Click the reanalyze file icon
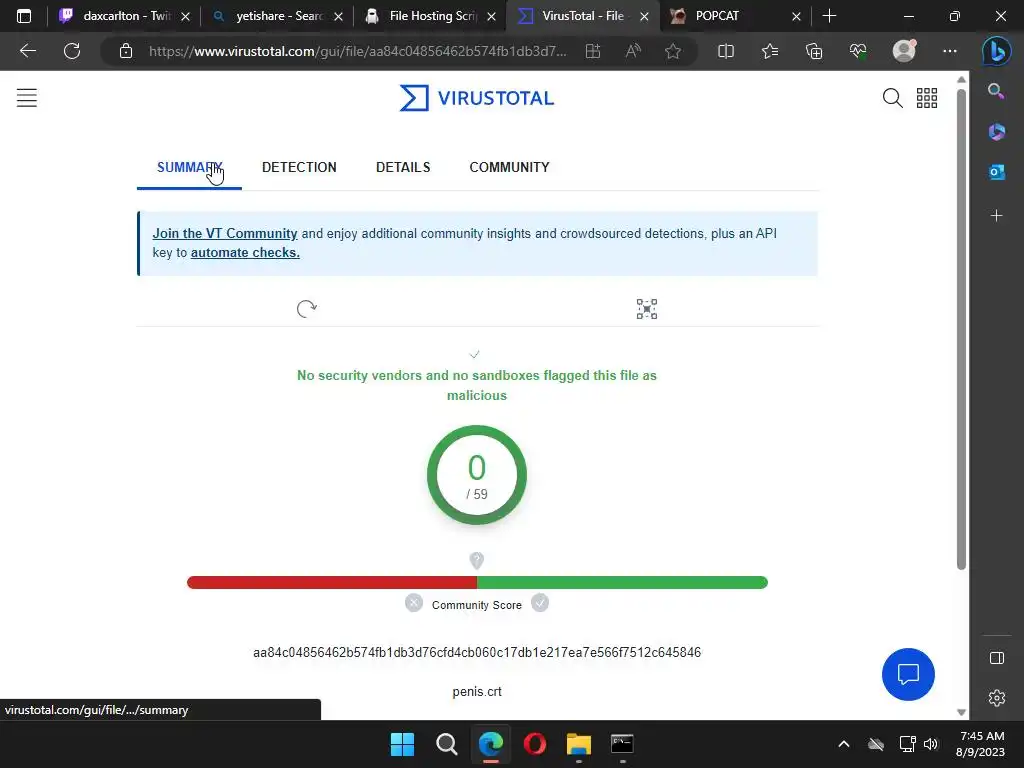Viewport: 1024px width, 768px height. click(306, 308)
